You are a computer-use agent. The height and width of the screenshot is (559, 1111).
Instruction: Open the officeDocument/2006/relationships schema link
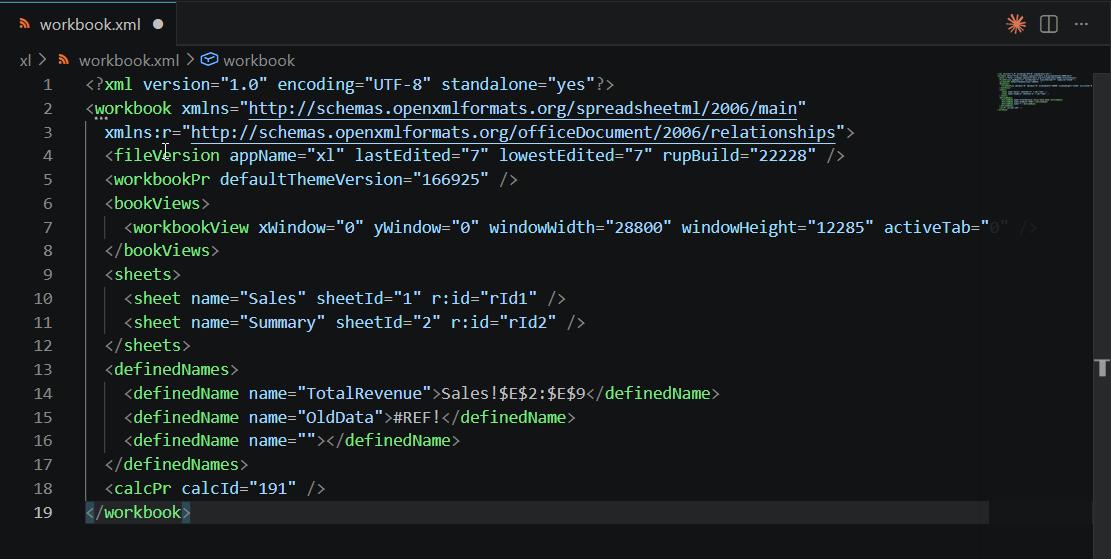point(512,132)
